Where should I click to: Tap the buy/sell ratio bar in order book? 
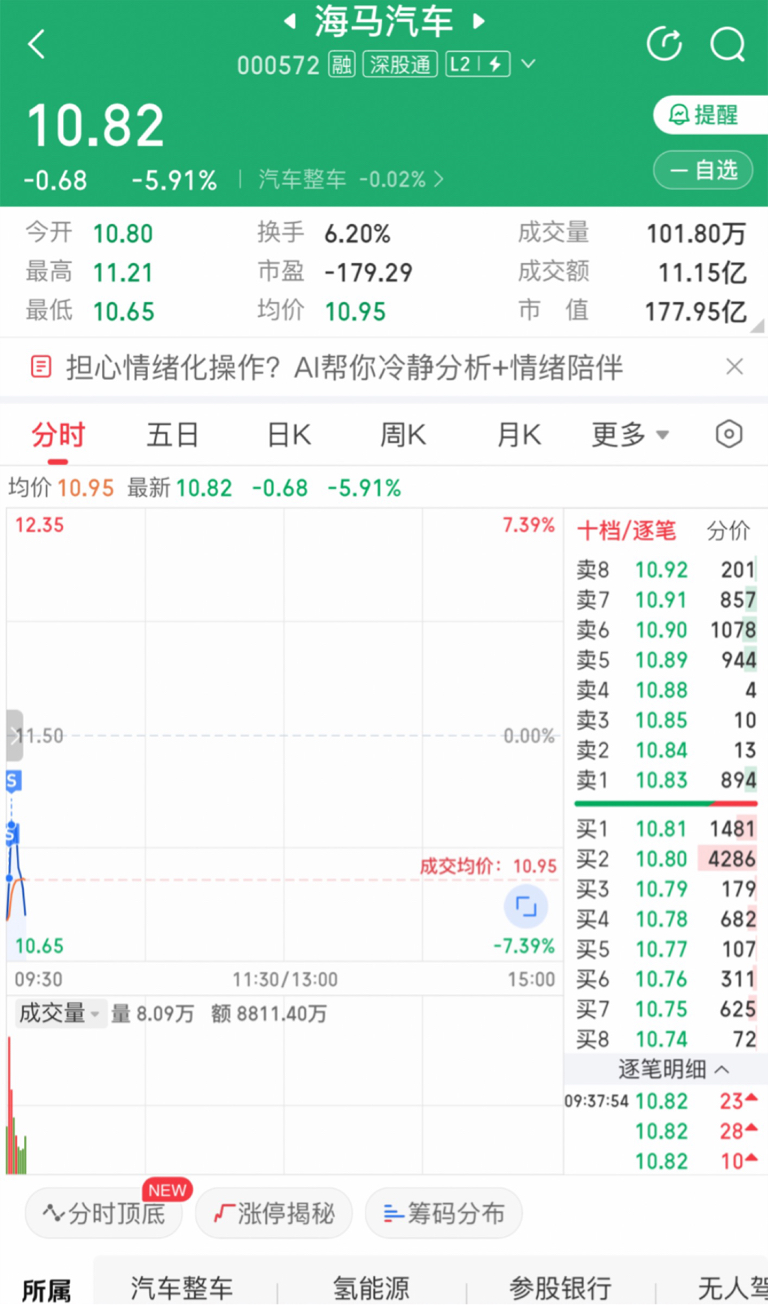tap(666, 803)
